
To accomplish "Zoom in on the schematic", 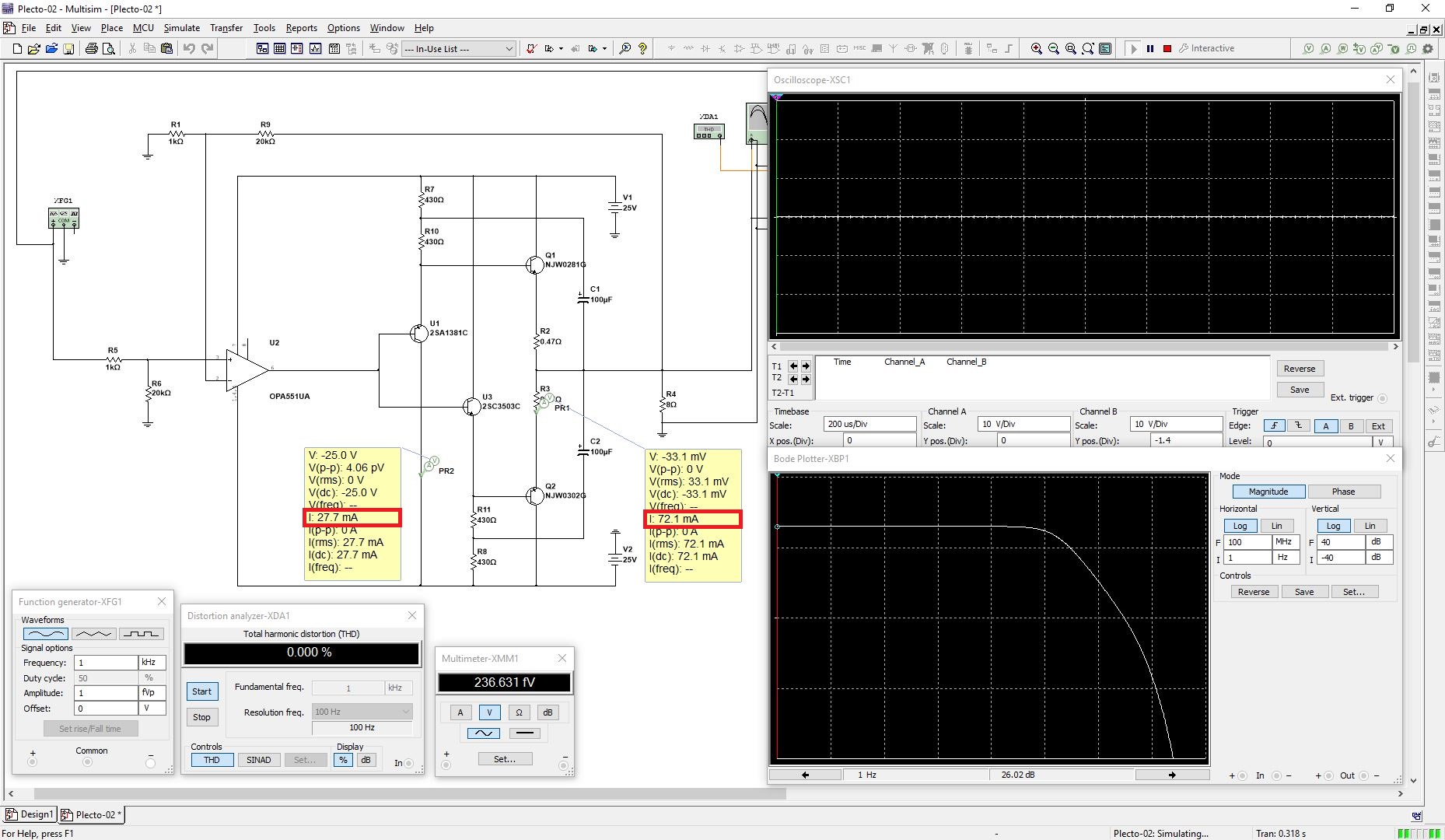I will [1037, 48].
